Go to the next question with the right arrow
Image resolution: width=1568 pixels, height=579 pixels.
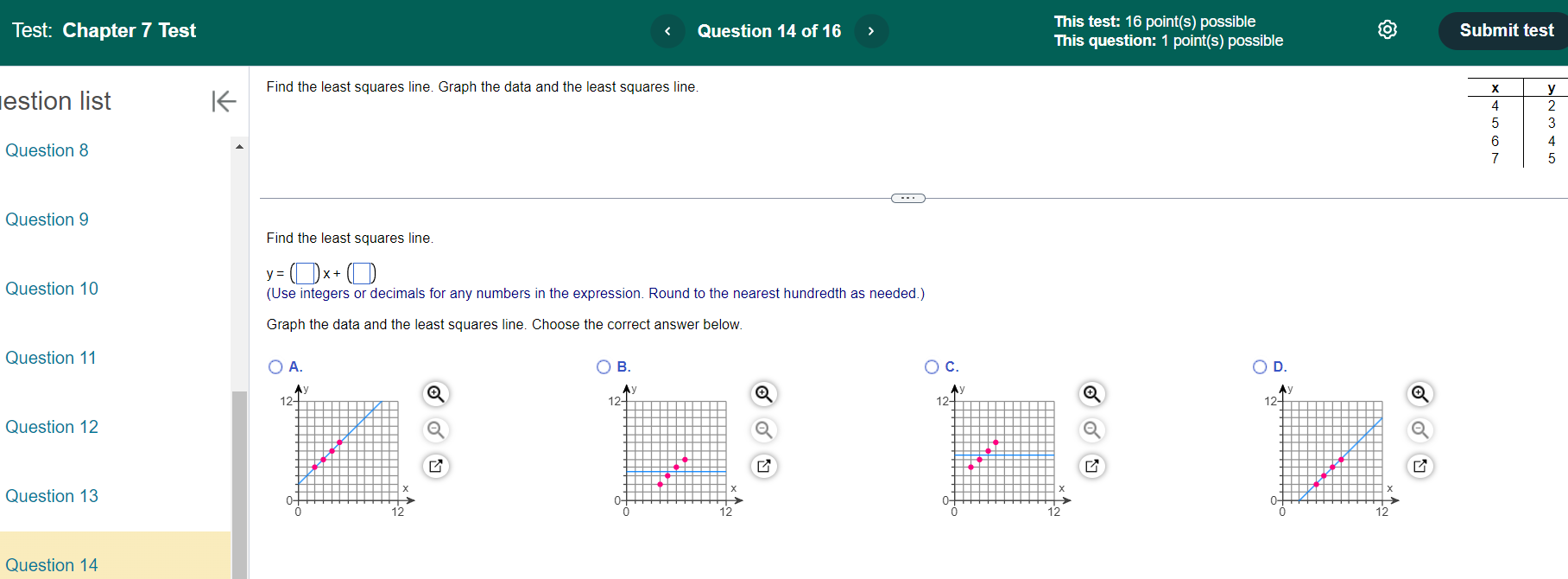pos(871,30)
